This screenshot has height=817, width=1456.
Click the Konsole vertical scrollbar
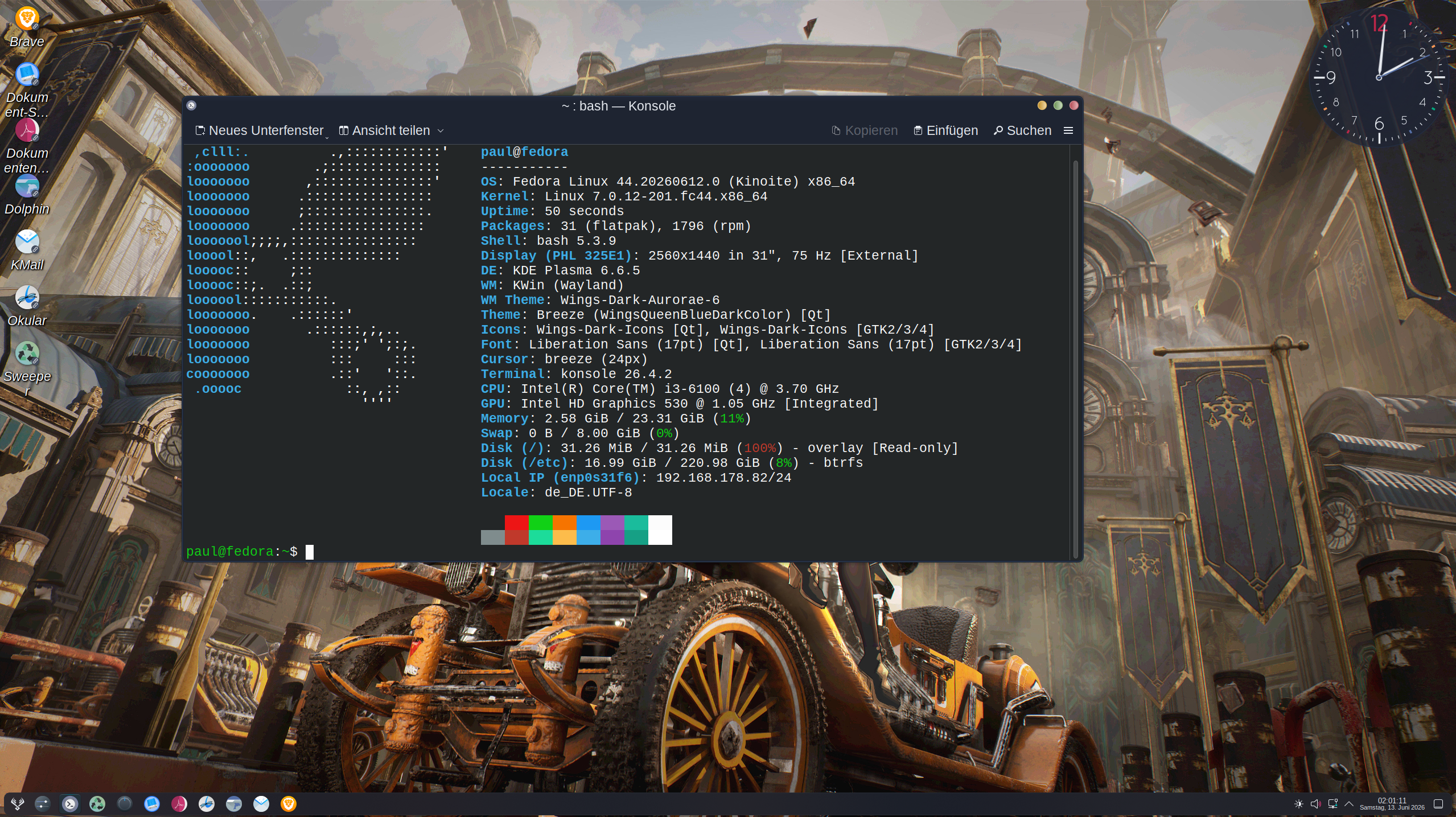coord(1075,359)
